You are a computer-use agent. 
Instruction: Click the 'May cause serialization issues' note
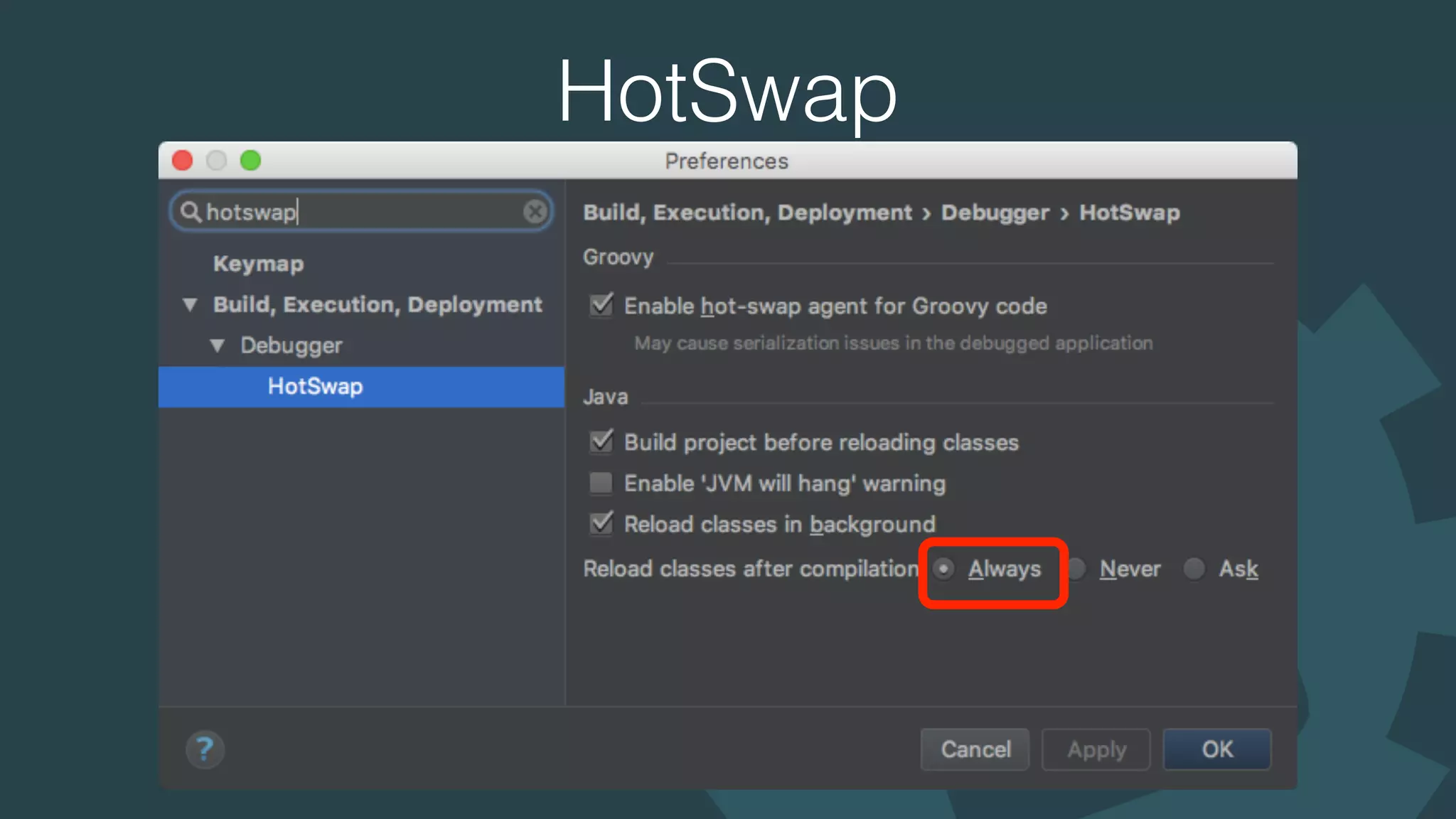(x=894, y=343)
